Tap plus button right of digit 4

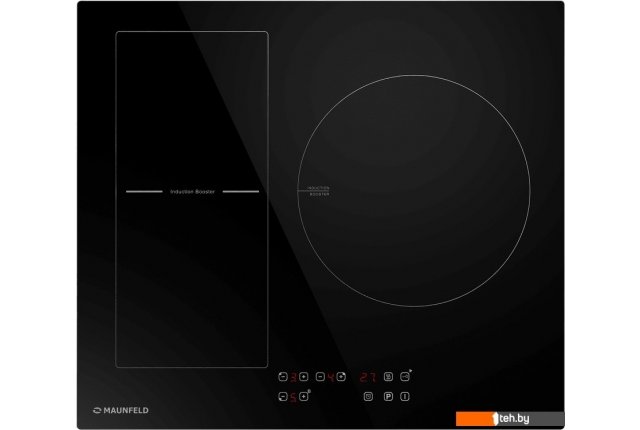tap(342, 377)
